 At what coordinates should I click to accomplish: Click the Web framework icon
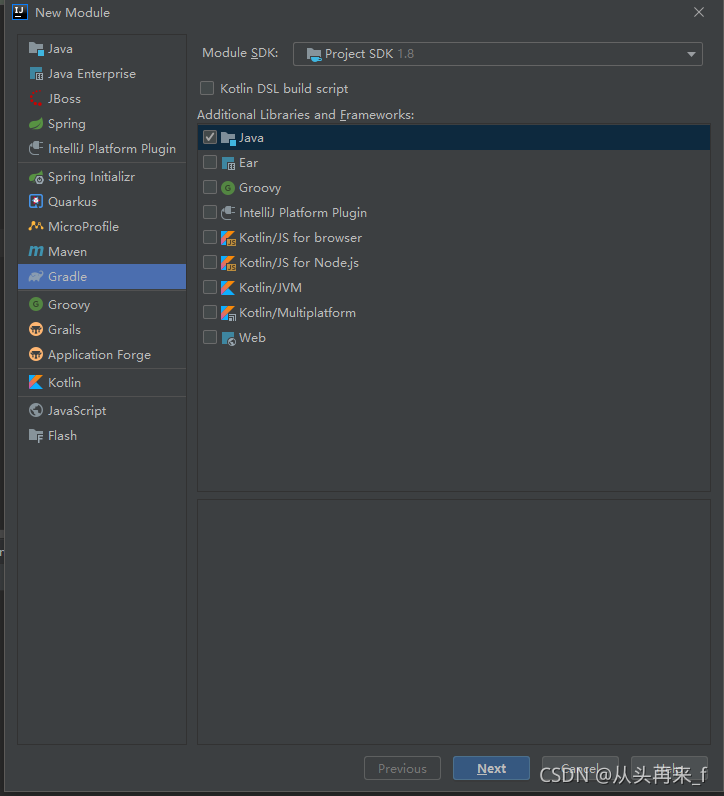(x=228, y=338)
